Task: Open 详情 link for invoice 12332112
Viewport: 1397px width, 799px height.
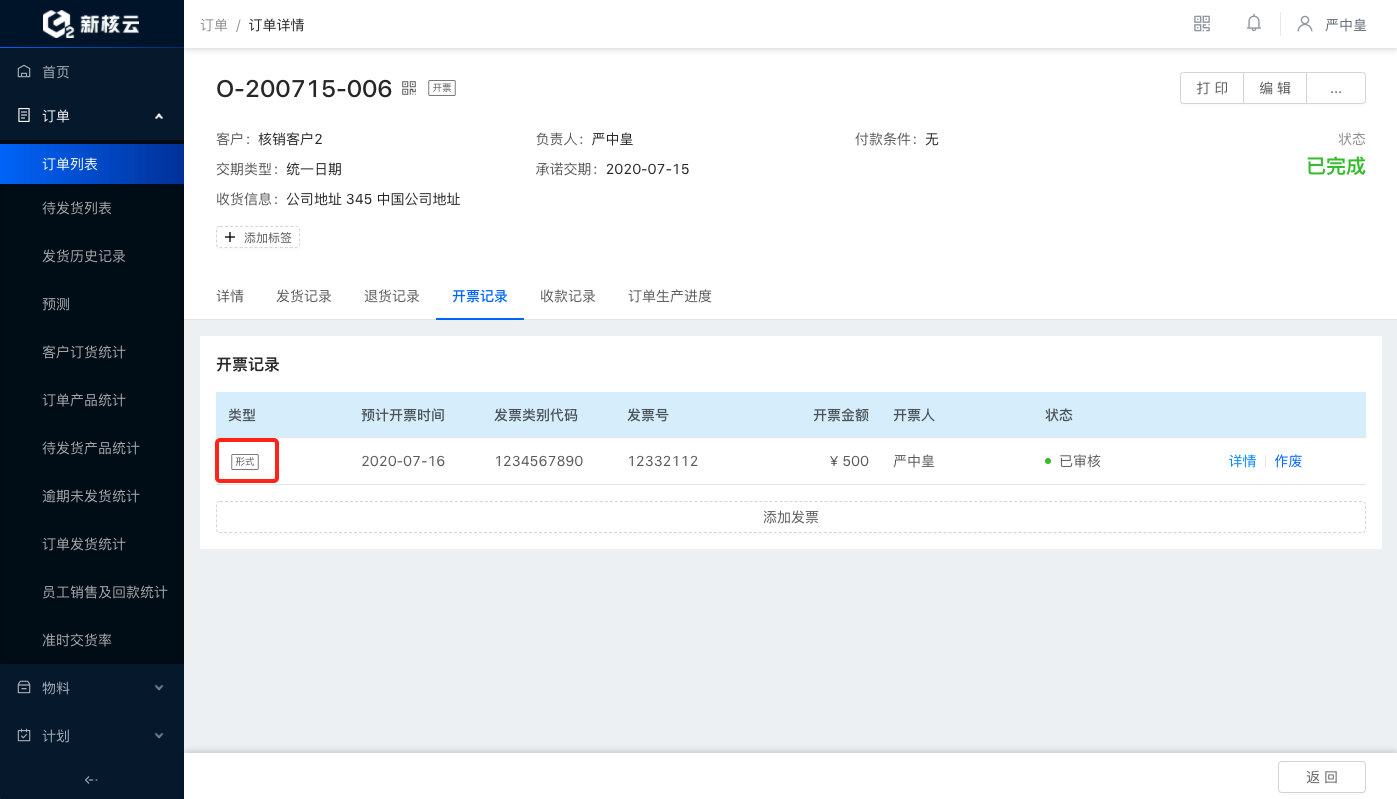Action: coord(1242,461)
